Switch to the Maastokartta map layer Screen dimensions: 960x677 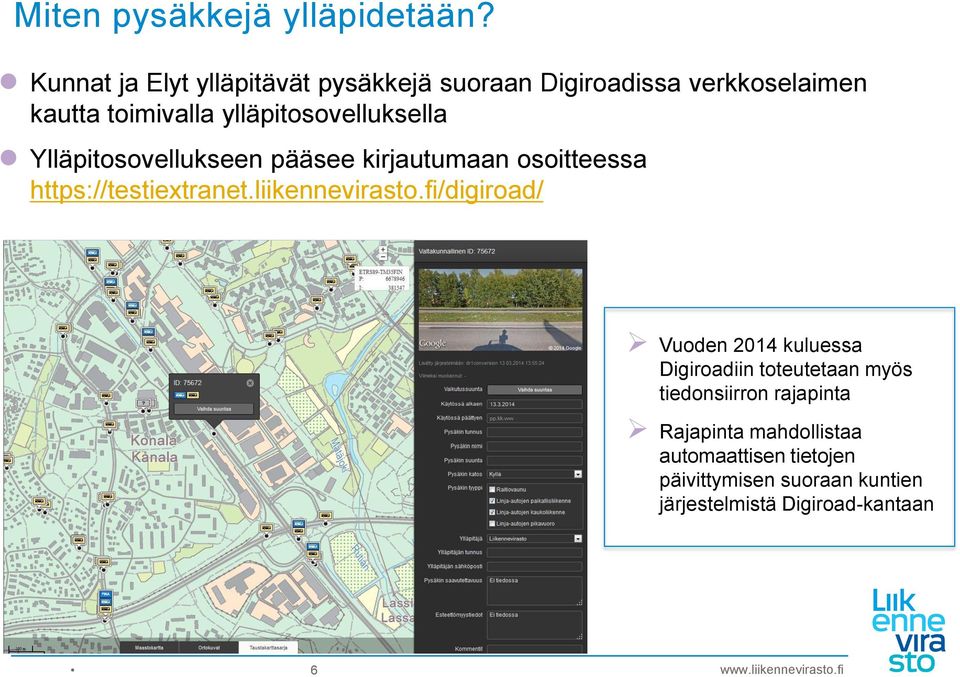[149, 647]
